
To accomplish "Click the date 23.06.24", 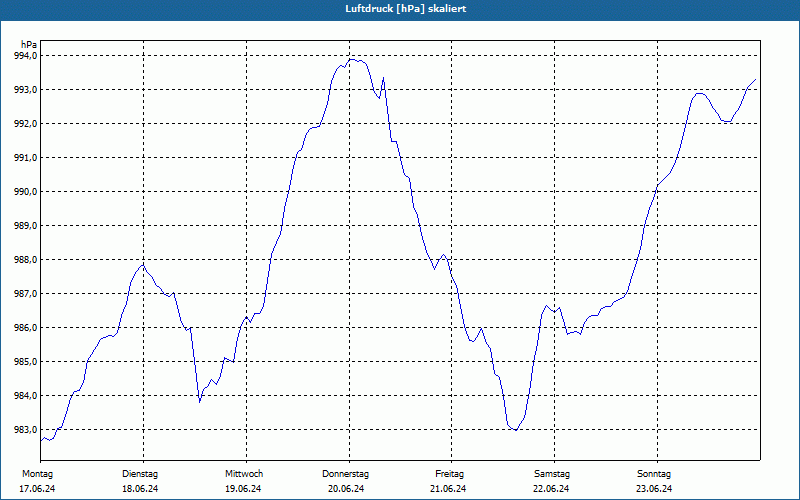I will pos(654,489).
